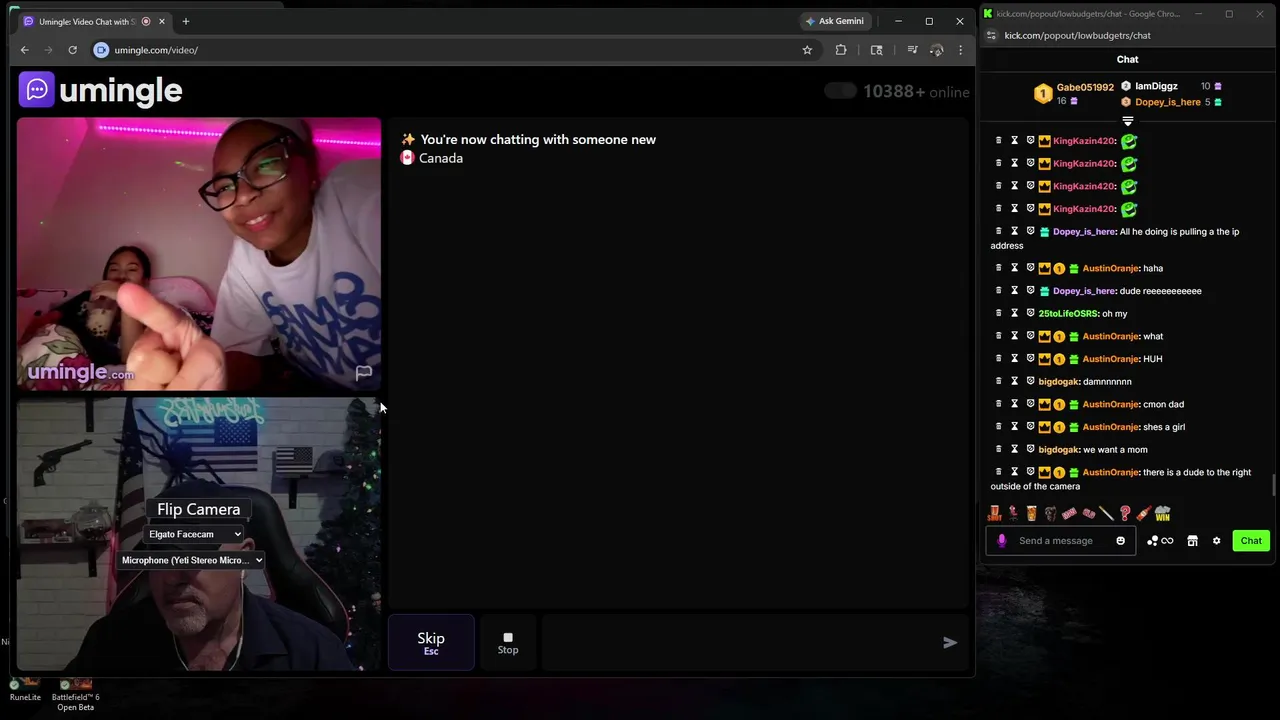Open the Kick shop storefront icon
The width and height of the screenshot is (1280, 720).
(1192, 541)
